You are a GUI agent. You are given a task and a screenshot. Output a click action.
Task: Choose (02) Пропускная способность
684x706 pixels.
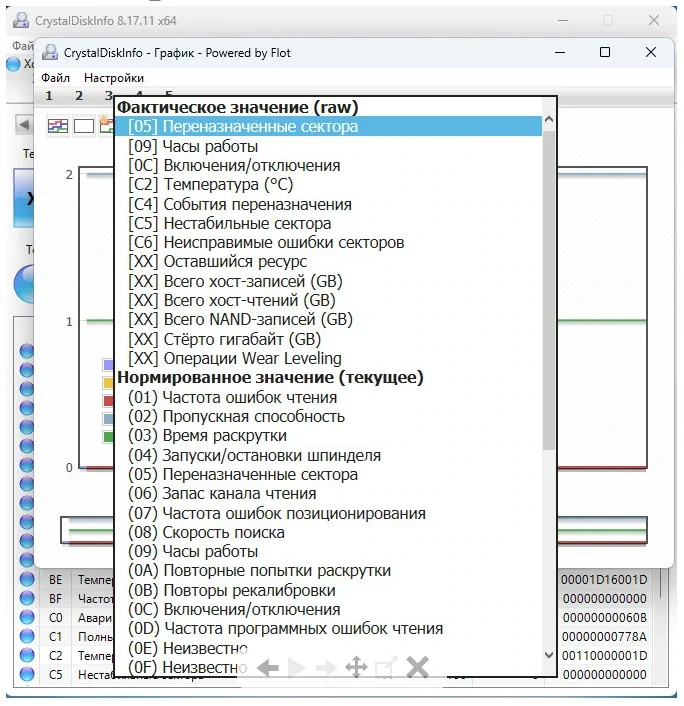328,416
